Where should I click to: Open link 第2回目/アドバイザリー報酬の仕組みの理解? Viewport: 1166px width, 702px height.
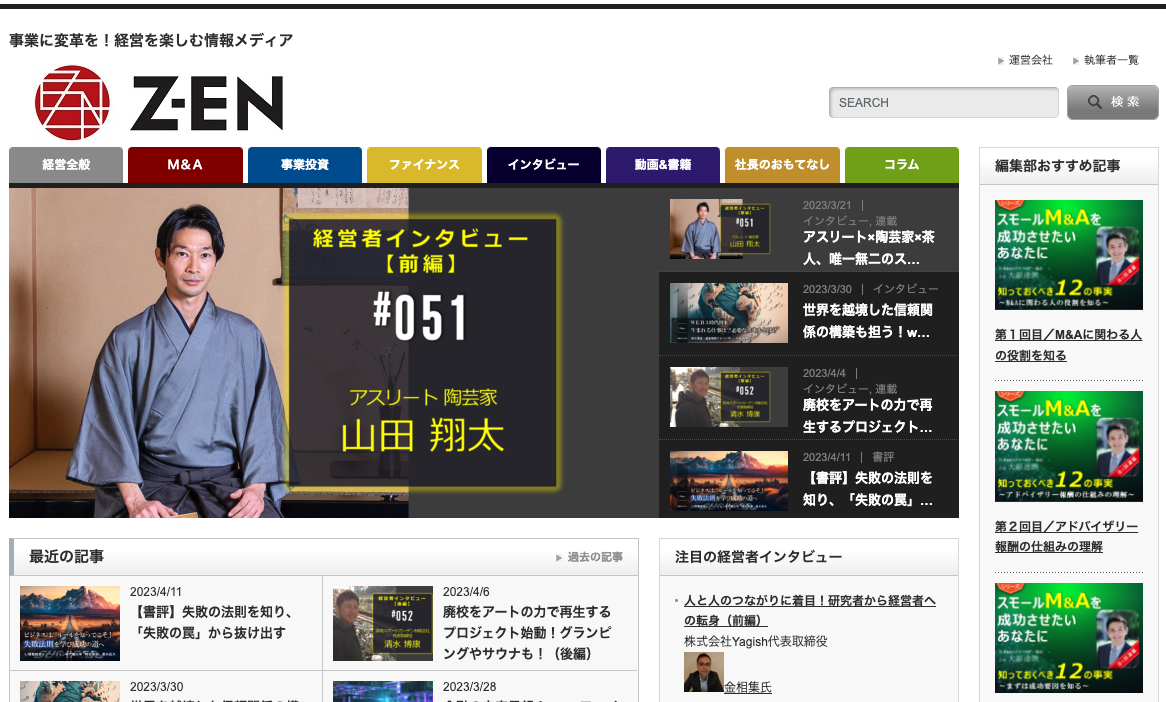(1066, 536)
